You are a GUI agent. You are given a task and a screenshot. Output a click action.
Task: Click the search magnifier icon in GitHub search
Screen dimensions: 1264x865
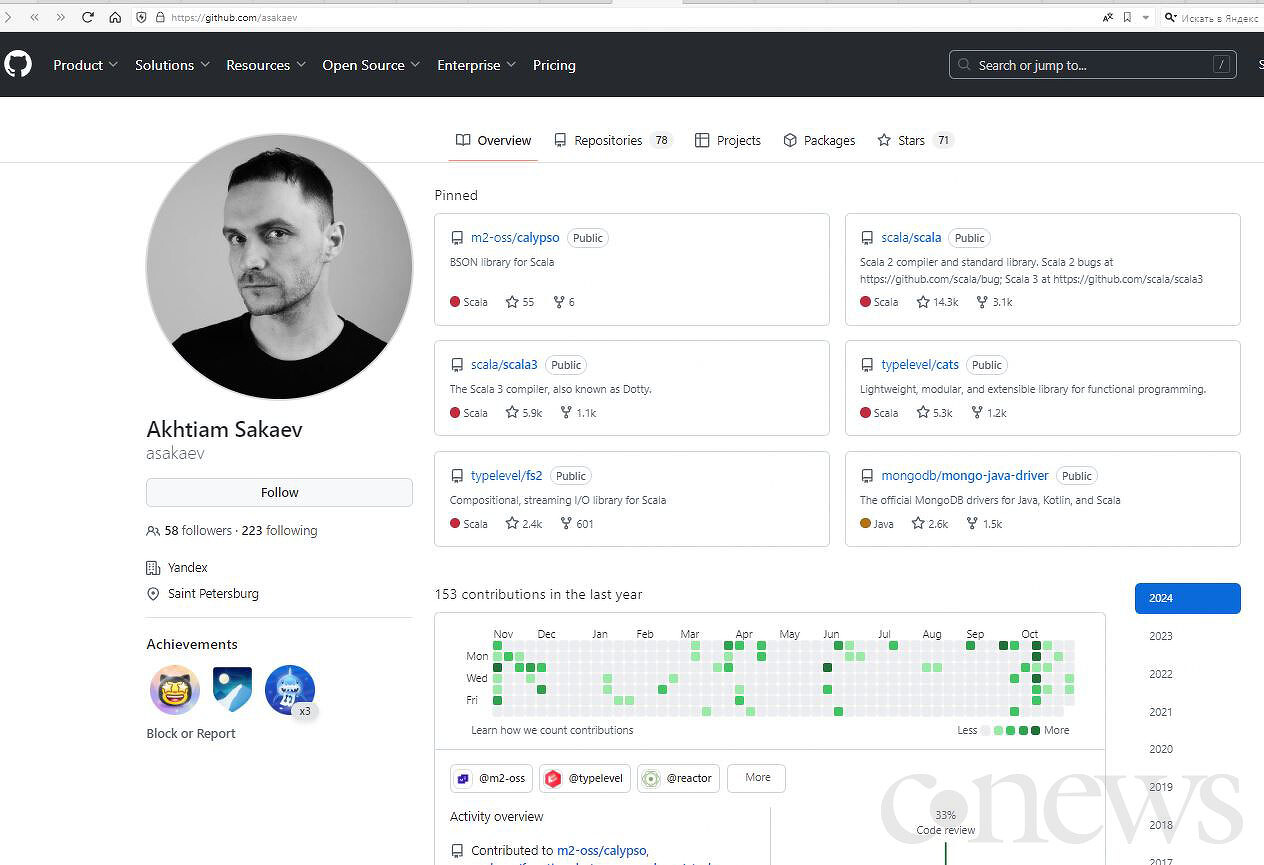point(964,65)
